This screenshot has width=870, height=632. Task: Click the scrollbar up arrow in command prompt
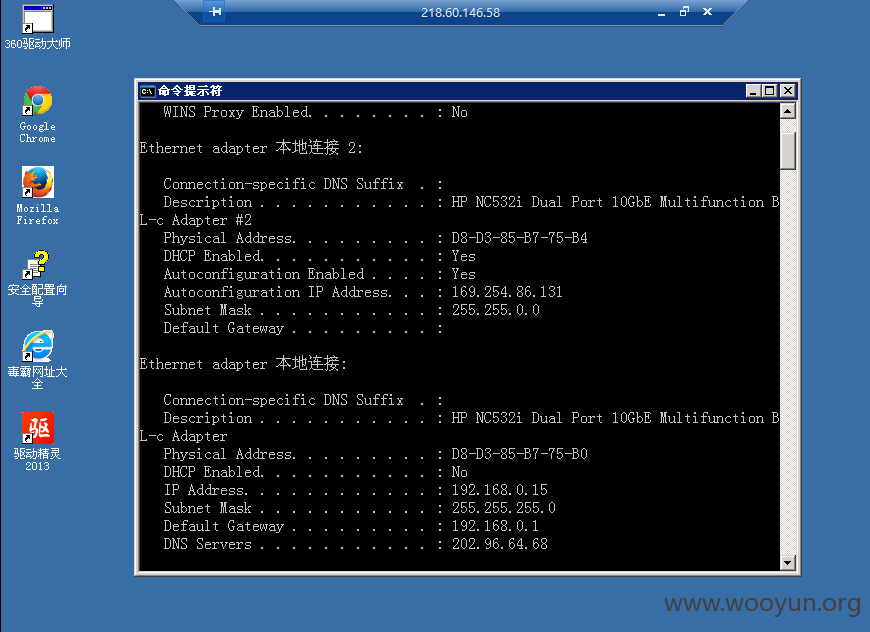(x=788, y=111)
